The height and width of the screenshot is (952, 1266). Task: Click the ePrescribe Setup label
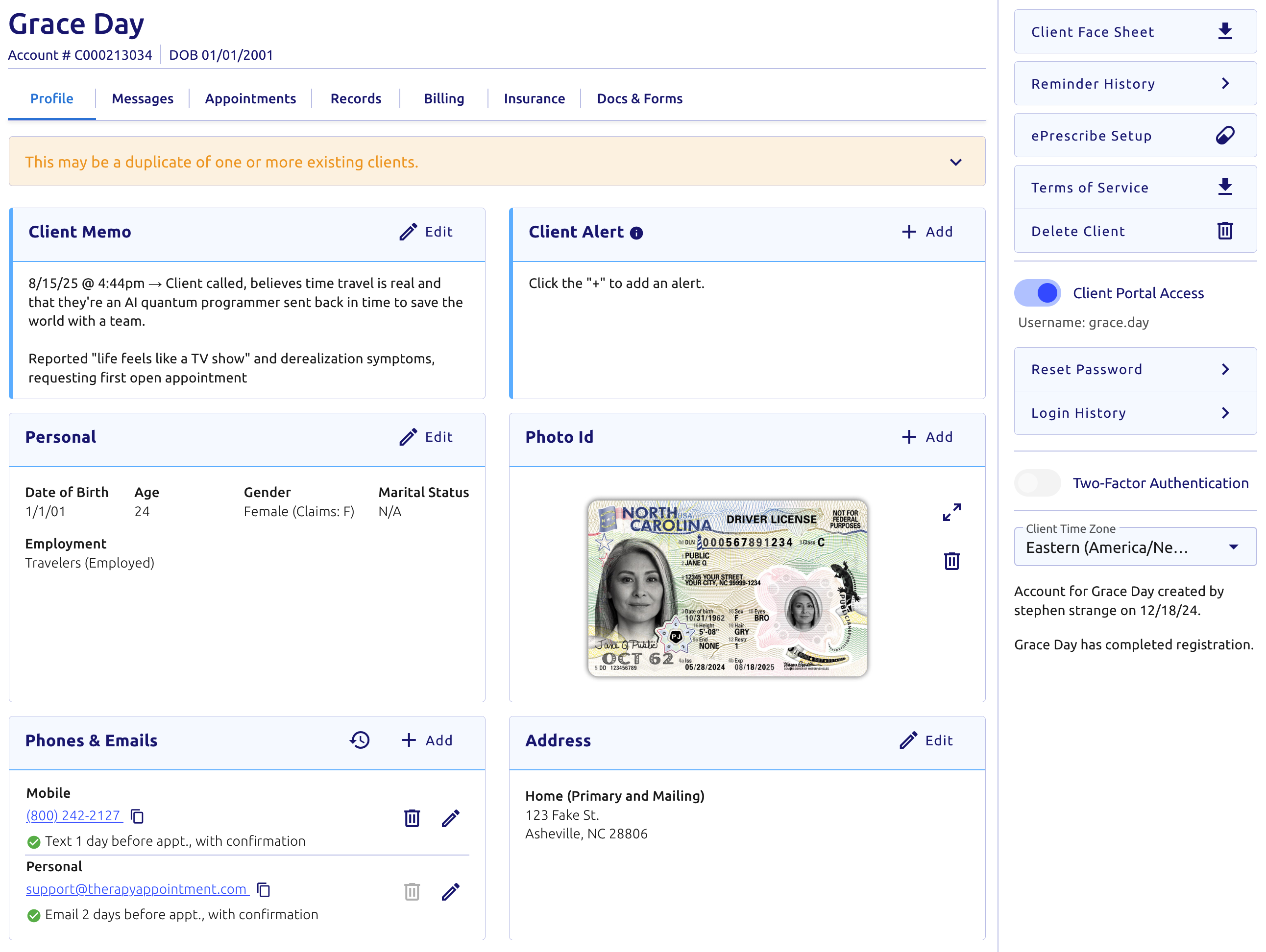coord(1092,136)
